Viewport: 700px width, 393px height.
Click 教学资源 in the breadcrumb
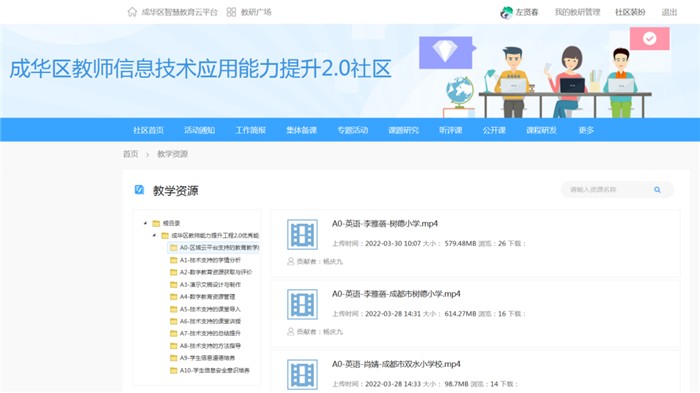point(172,154)
